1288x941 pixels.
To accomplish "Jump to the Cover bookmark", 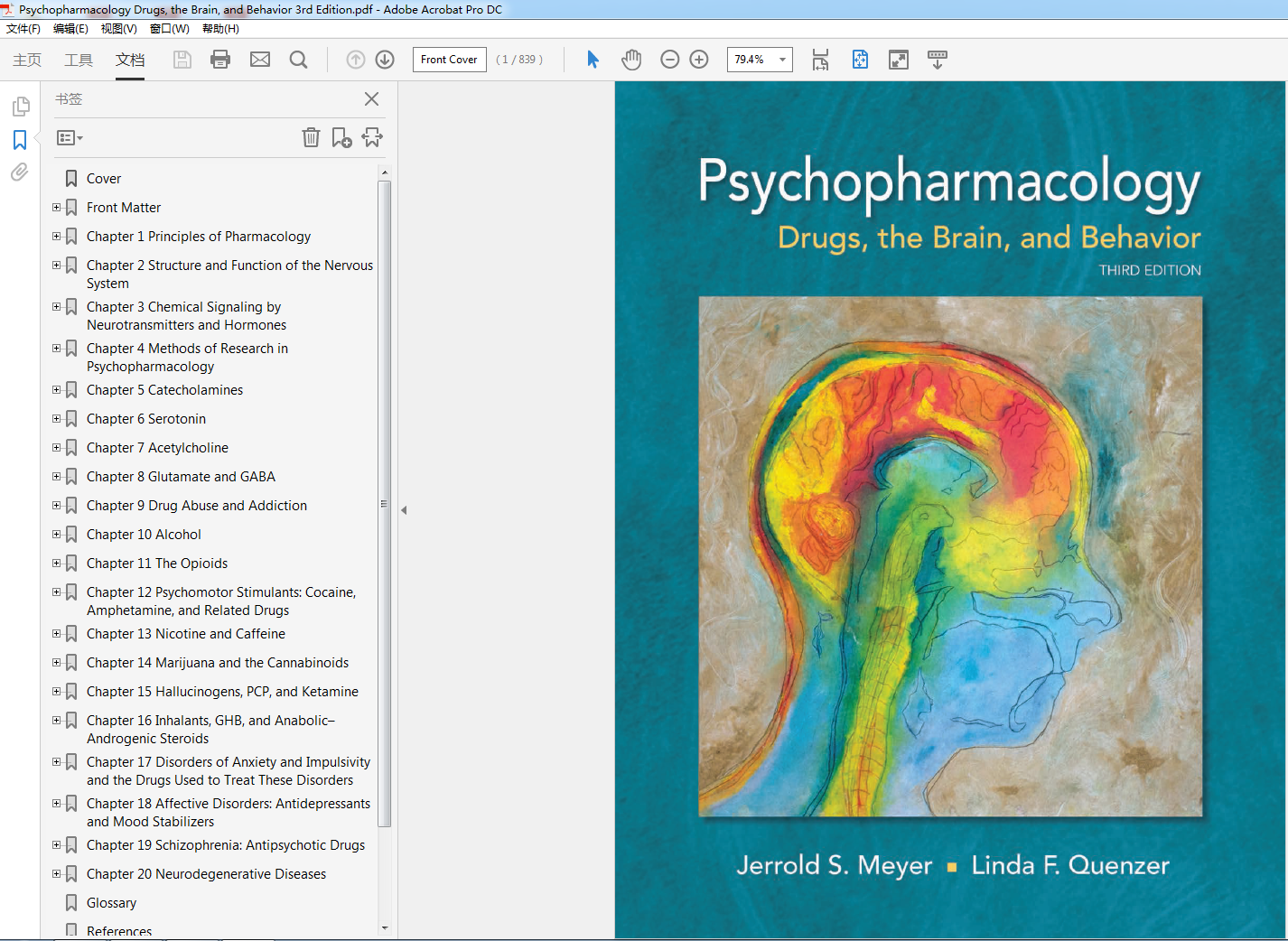I will click(104, 179).
